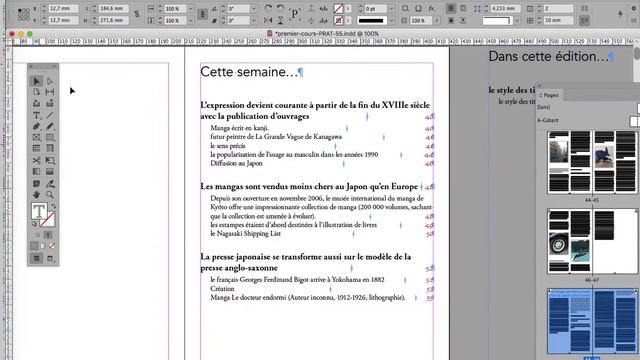Screen dimensions: 640x360
Task: Click the drop shadow button in control bar
Action: (x=419, y=8)
